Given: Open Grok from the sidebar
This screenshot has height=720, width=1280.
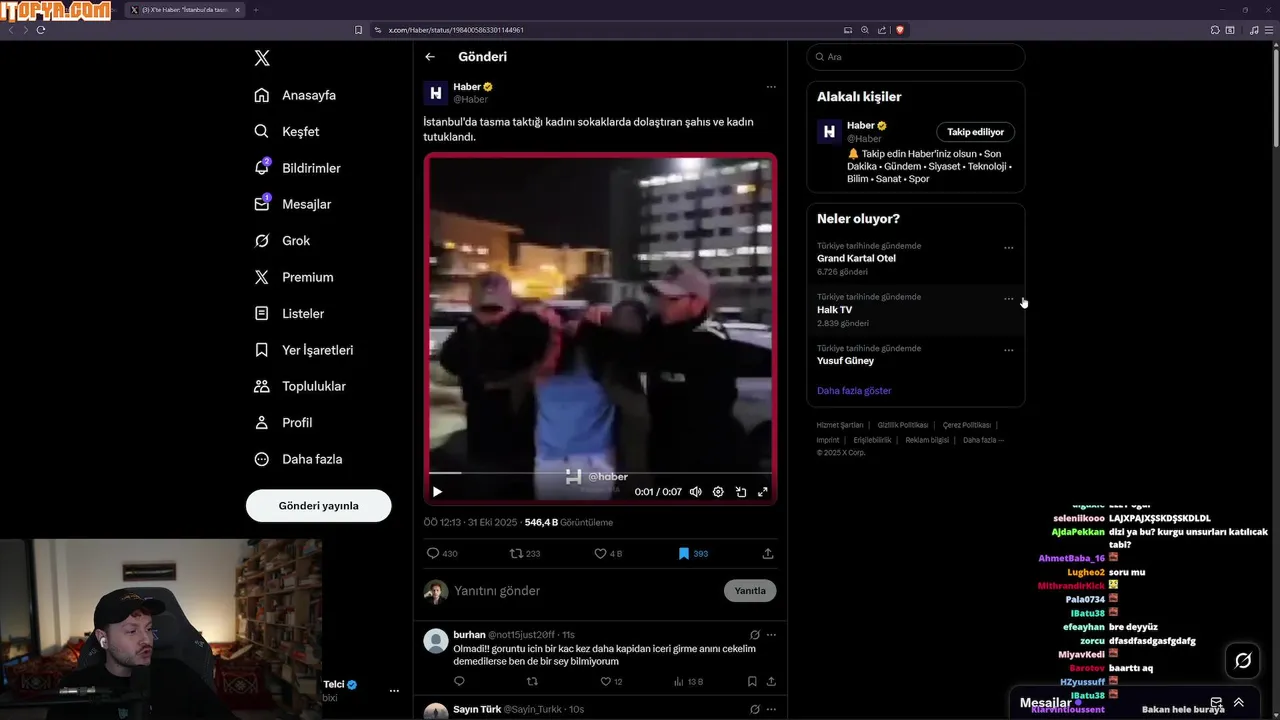Looking at the screenshot, I should [x=282, y=241].
